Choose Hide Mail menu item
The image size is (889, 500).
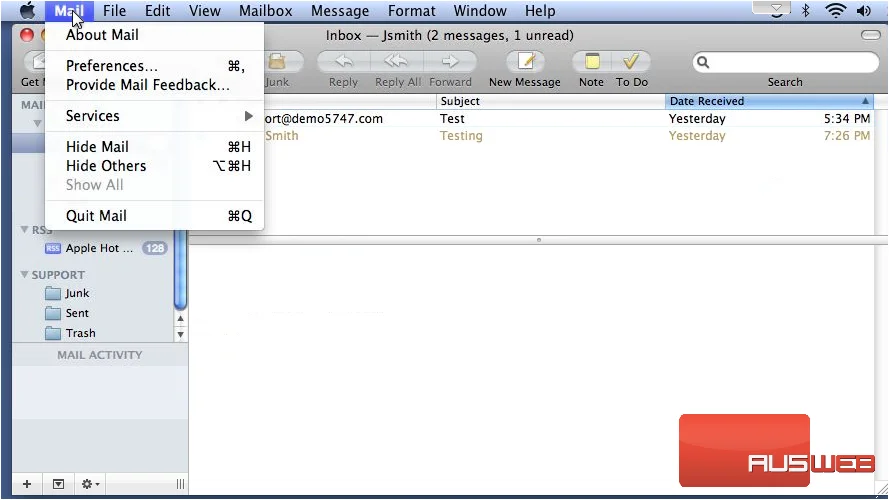click(x=154, y=147)
